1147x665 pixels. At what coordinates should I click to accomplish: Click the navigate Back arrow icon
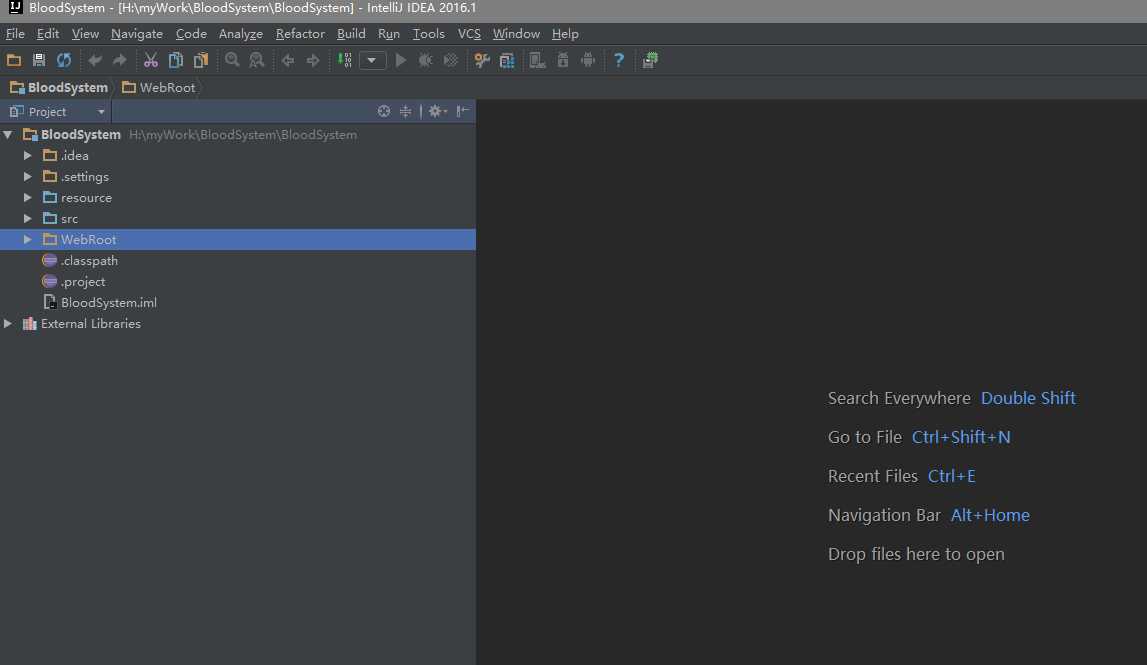point(287,60)
